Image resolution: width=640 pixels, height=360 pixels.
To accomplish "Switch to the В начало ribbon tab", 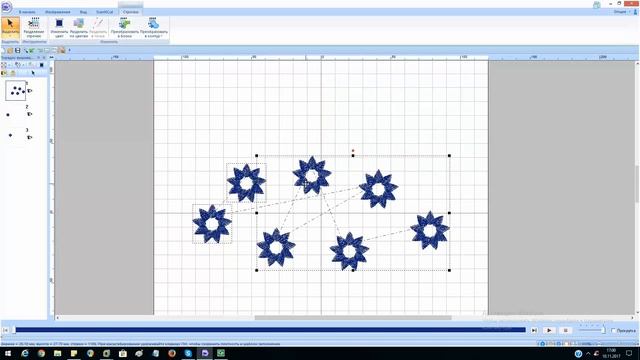I will point(27,12).
